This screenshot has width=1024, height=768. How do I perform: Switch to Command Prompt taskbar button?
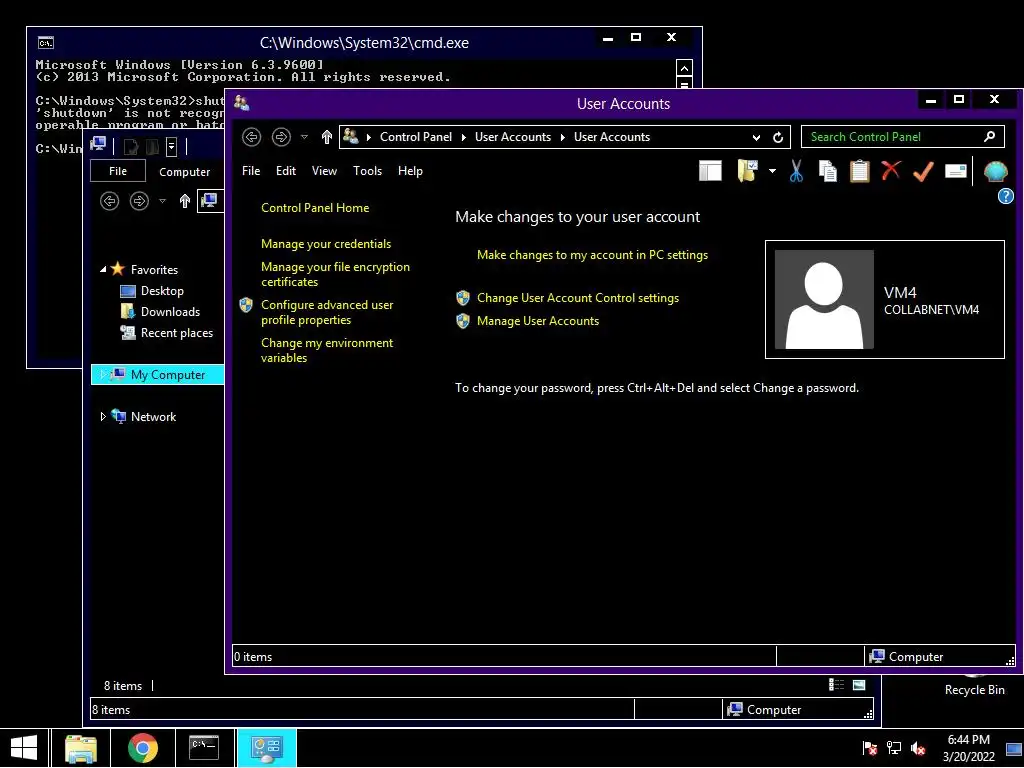[x=204, y=748]
